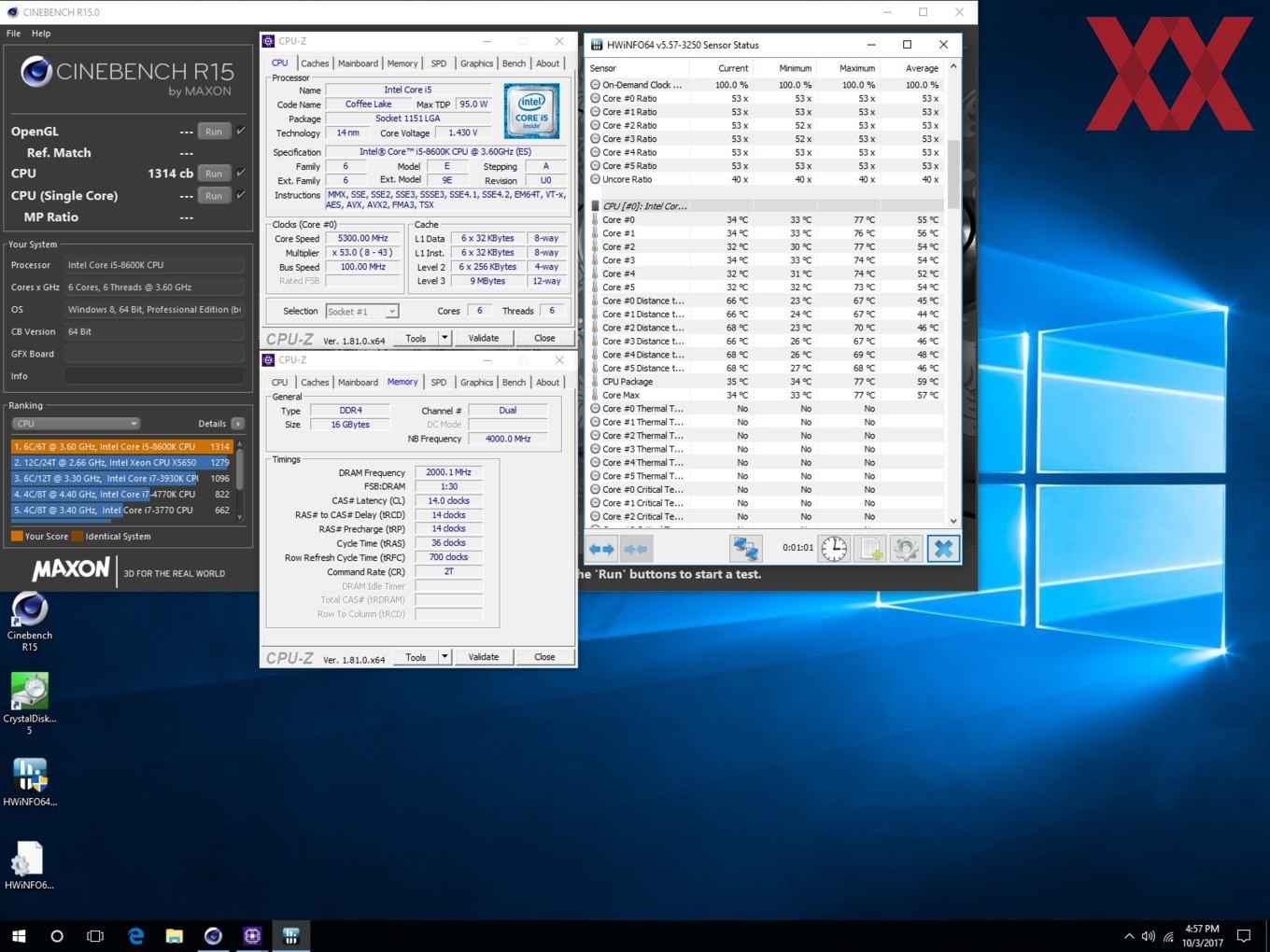
Task: Open Cinebench R15 desktop shortcut
Action: click(x=30, y=622)
